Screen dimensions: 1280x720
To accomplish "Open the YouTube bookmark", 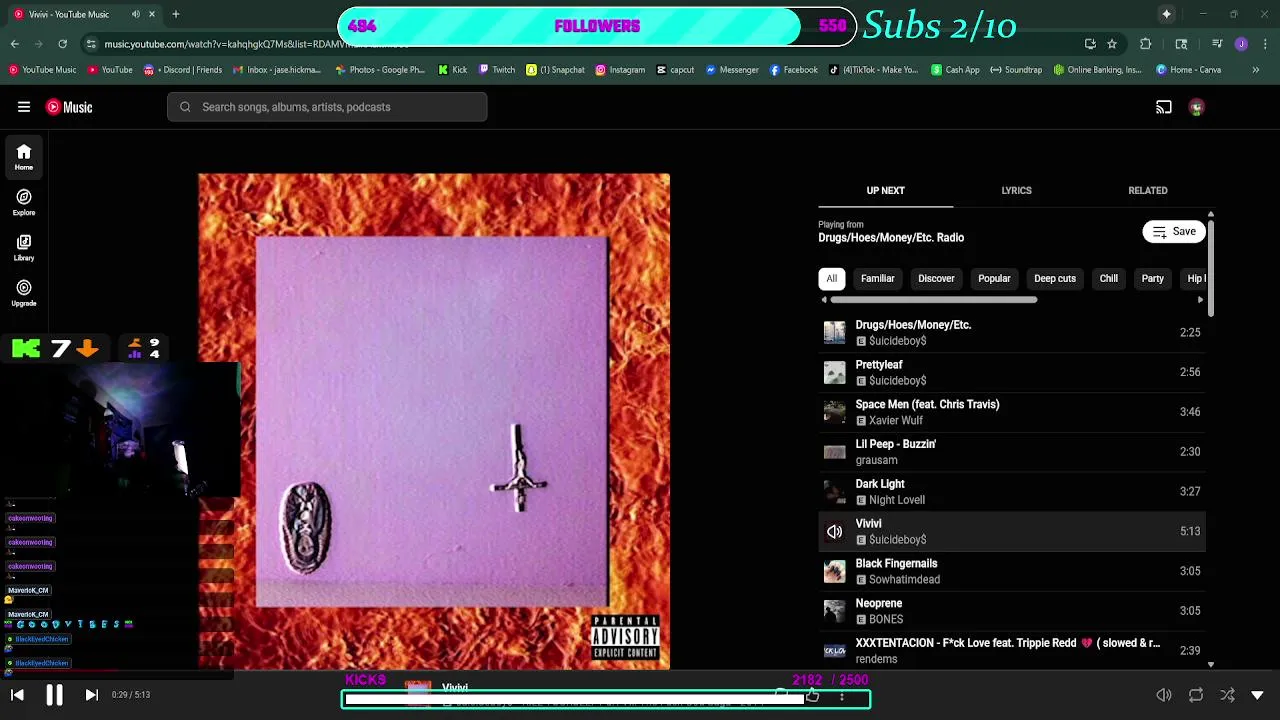I will pyautogui.click(x=110, y=70).
